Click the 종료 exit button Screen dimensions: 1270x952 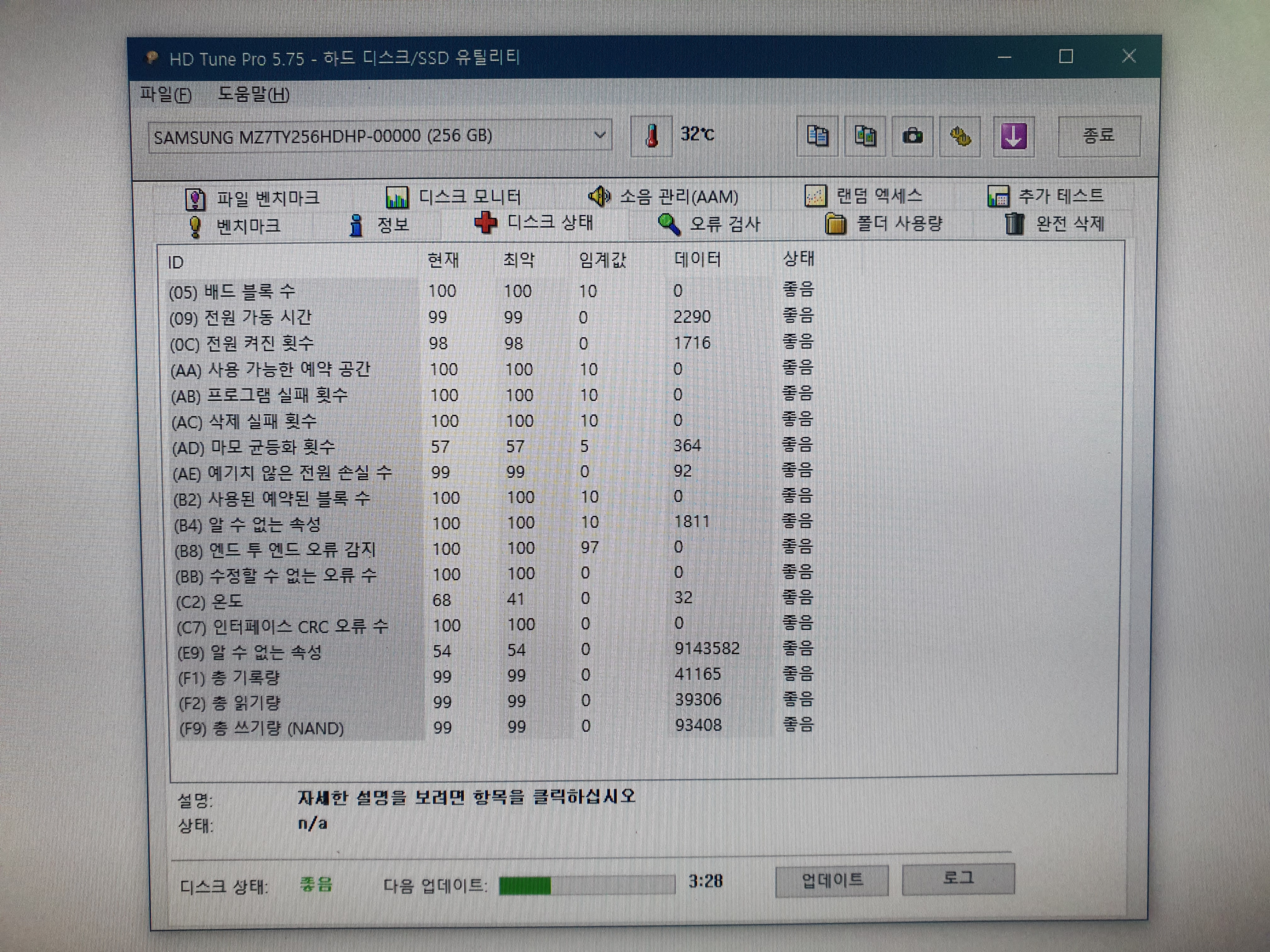[x=1099, y=136]
